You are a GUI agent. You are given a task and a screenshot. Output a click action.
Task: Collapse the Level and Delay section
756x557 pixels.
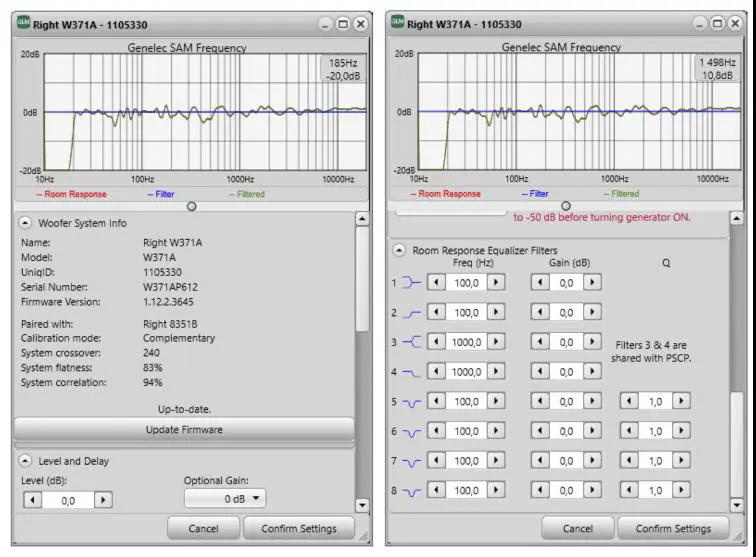[x=25, y=461]
